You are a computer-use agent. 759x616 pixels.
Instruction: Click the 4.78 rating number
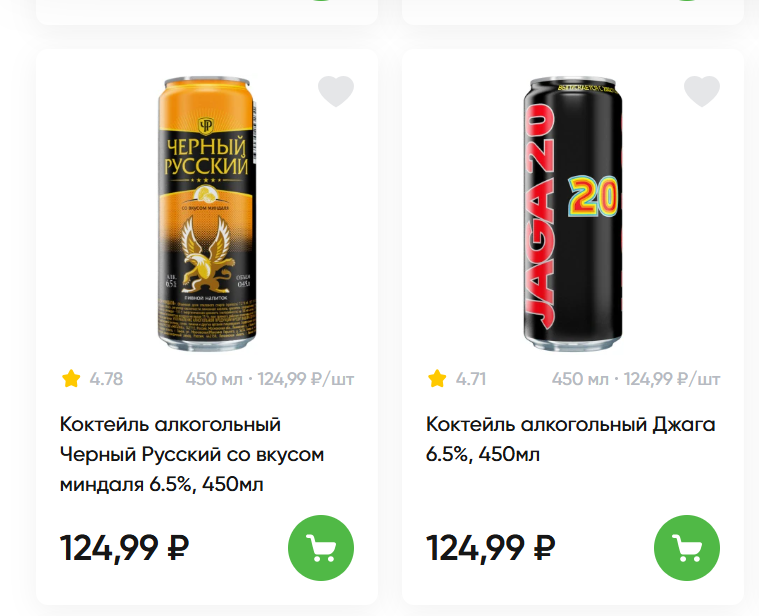pyautogui.click(x=106, y=379)
